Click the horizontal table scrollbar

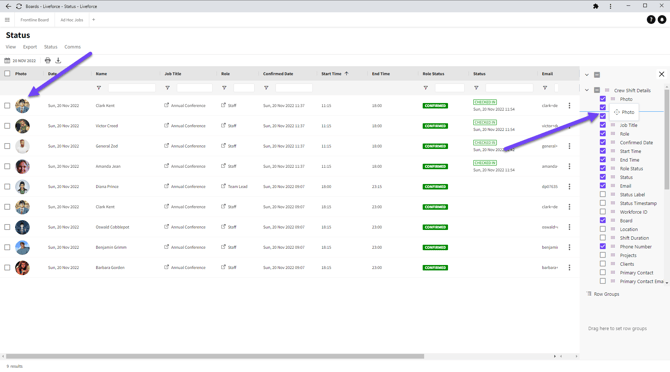(x=215, y=356)
